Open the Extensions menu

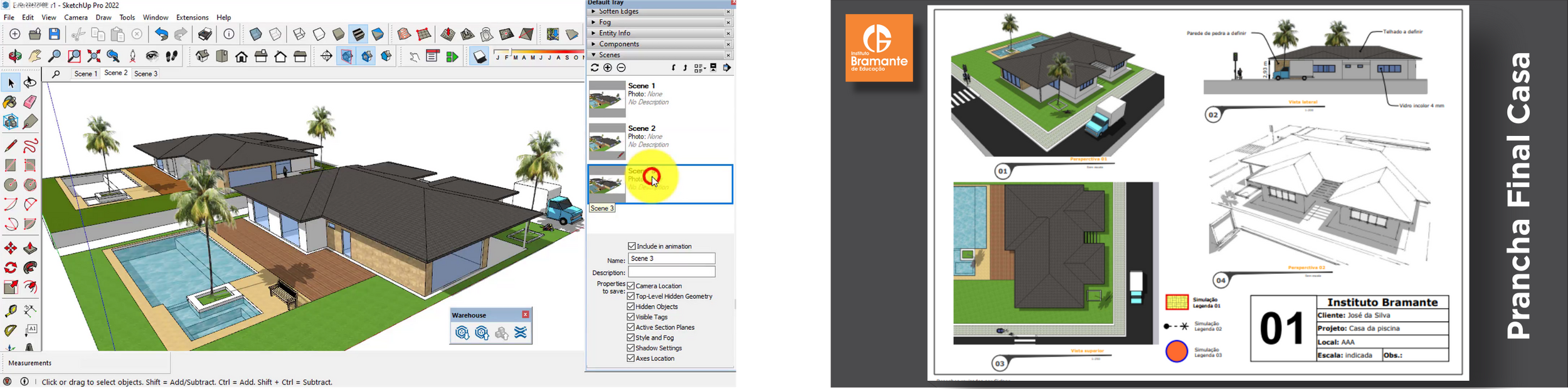pos(192,18)
